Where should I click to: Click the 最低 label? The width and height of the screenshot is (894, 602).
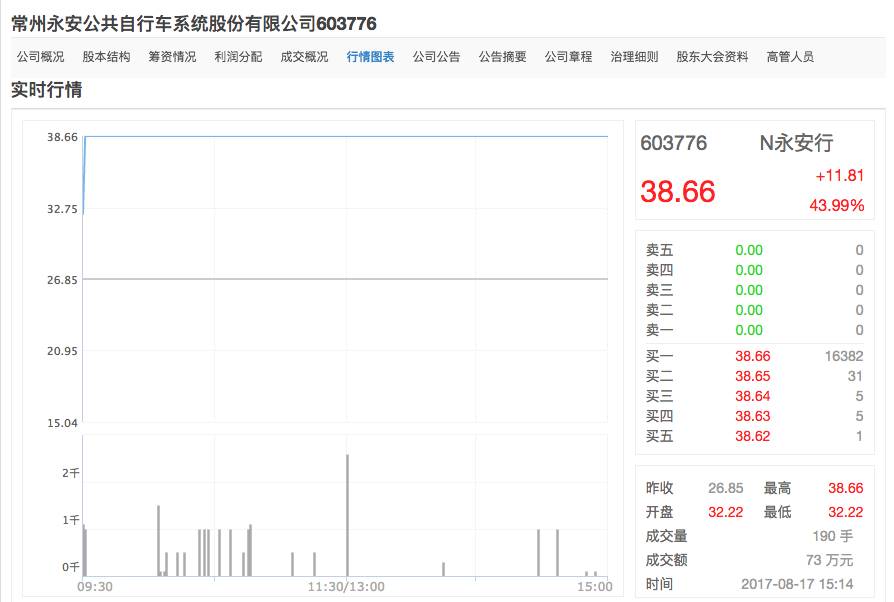pyautogui.click(x=778, y=512)
